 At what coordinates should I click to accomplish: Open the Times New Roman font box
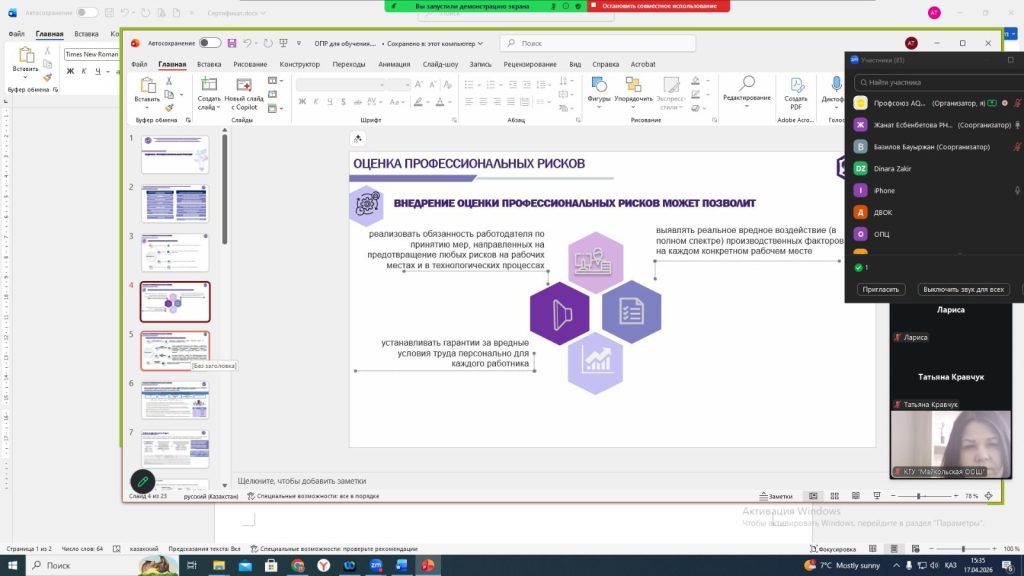click(x=91, y=55)
